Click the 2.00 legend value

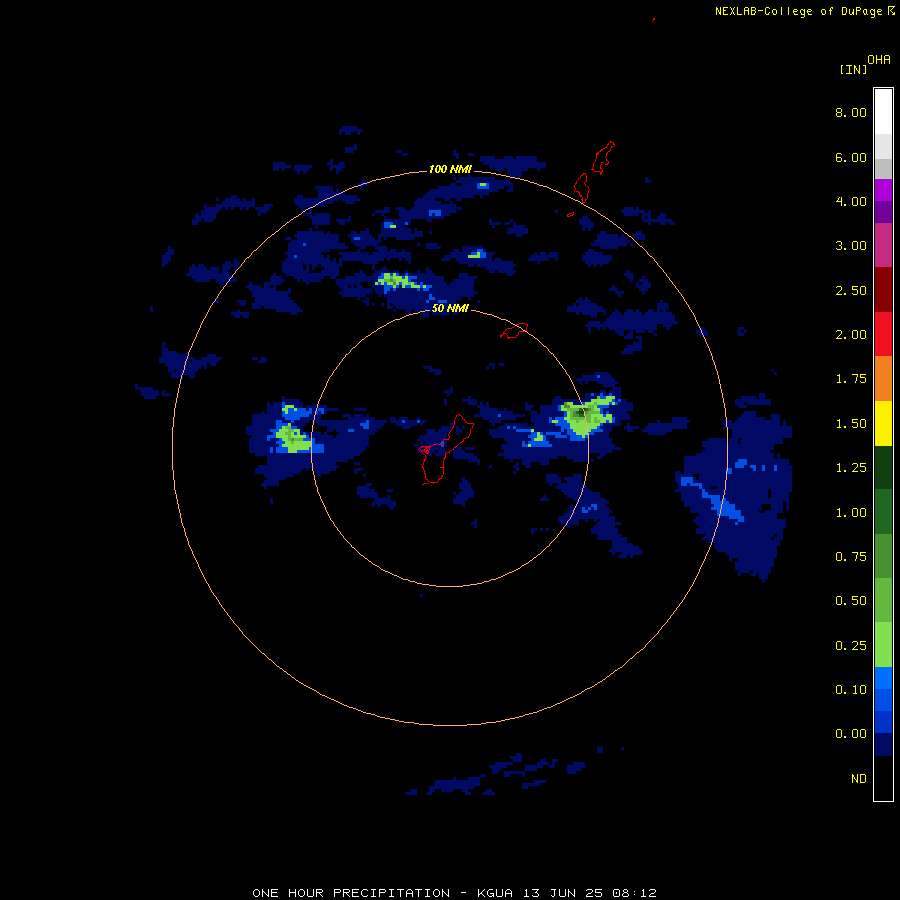pyautogui.click(x=851, y=335)
